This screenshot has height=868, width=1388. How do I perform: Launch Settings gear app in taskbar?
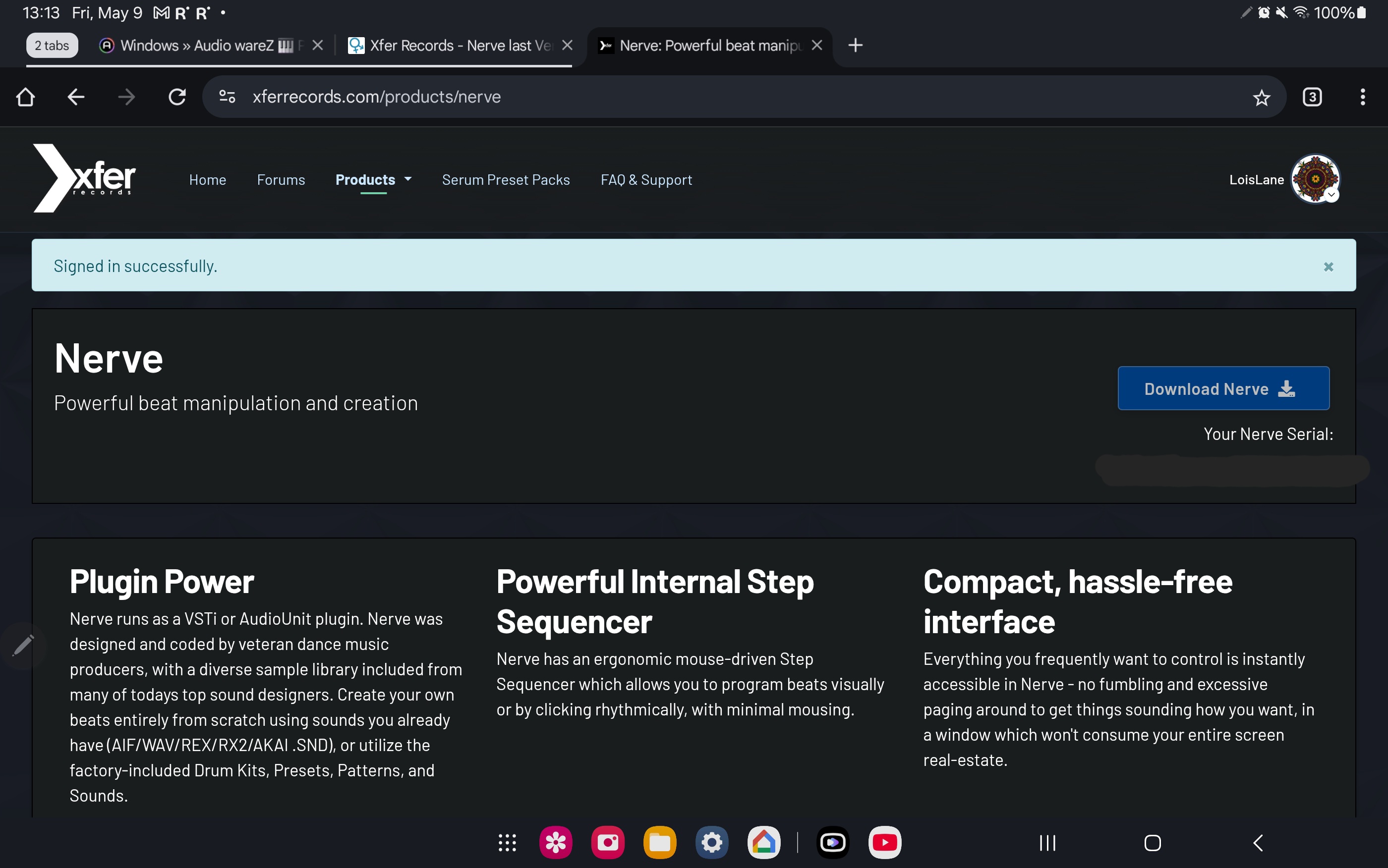pos(711,843)
